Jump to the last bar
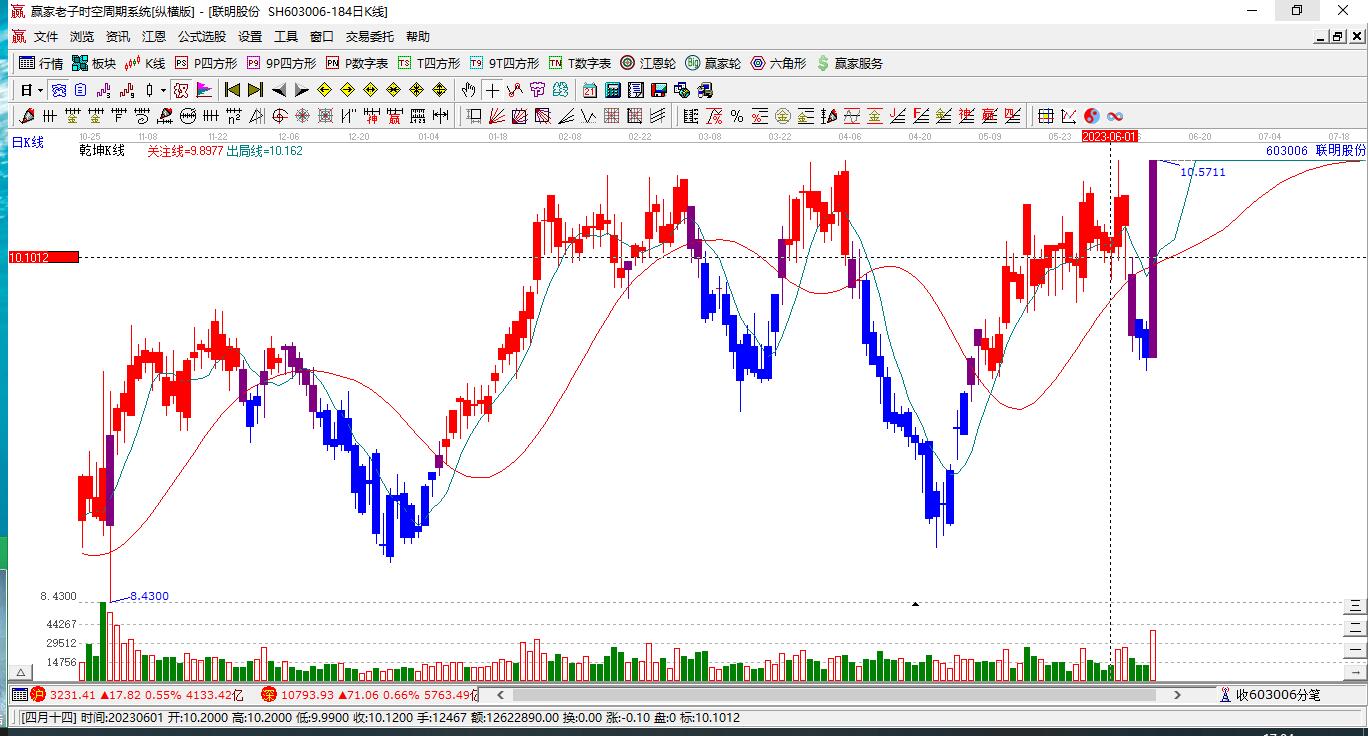This screenshot has width=1368, height=736. (x=255, y=90)
